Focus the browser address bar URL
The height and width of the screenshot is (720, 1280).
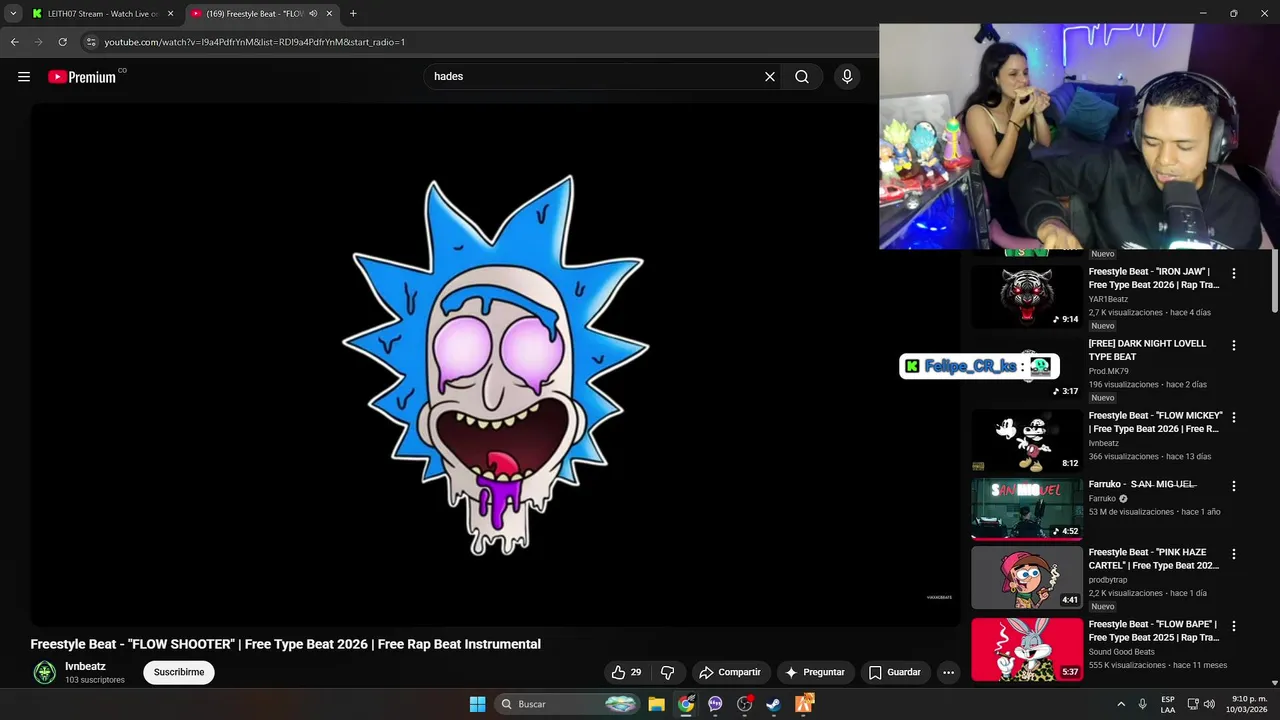pos(255,42)
